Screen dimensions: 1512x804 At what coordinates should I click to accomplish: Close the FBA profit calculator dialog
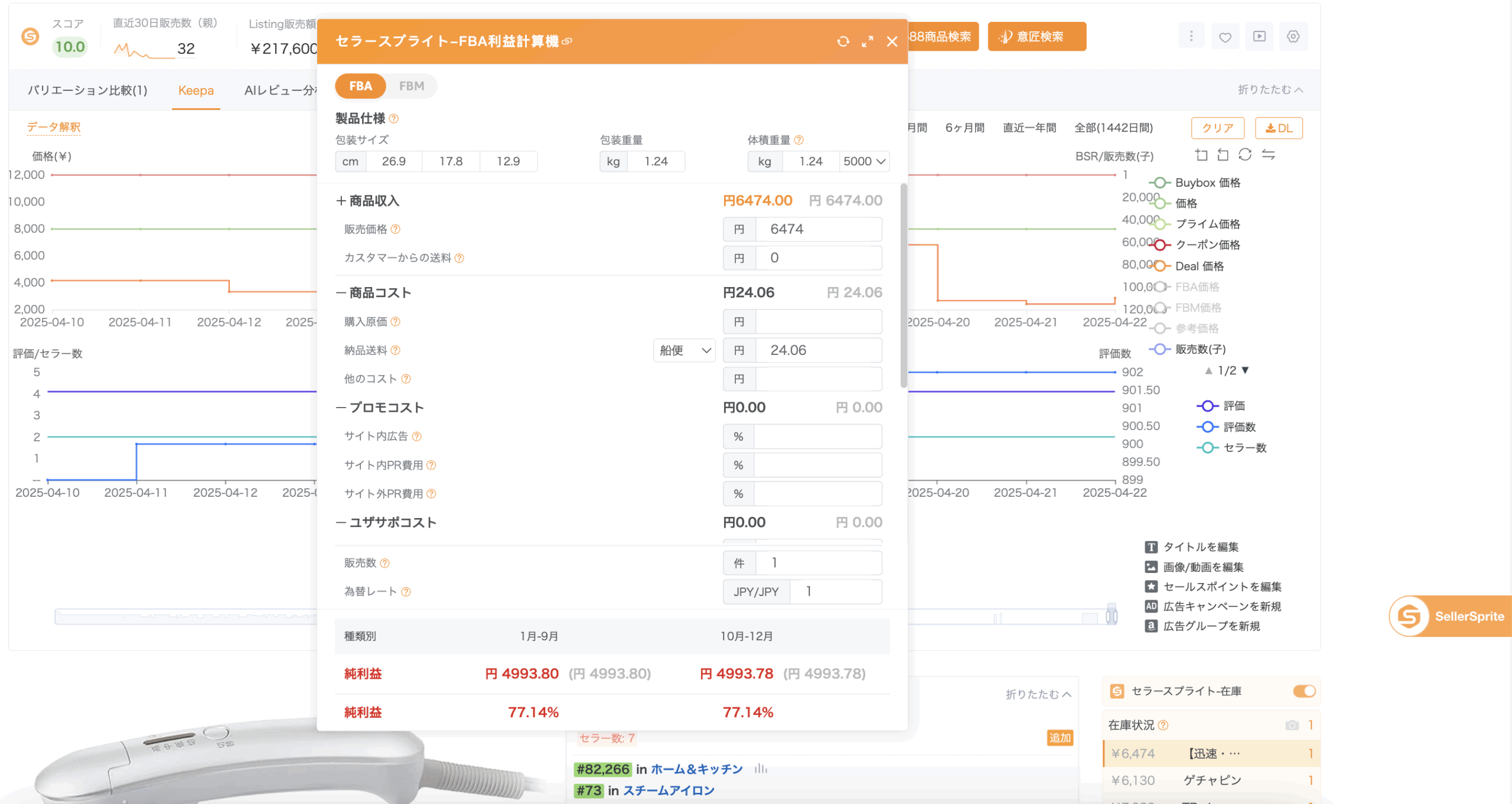click(x=892, y=41)
